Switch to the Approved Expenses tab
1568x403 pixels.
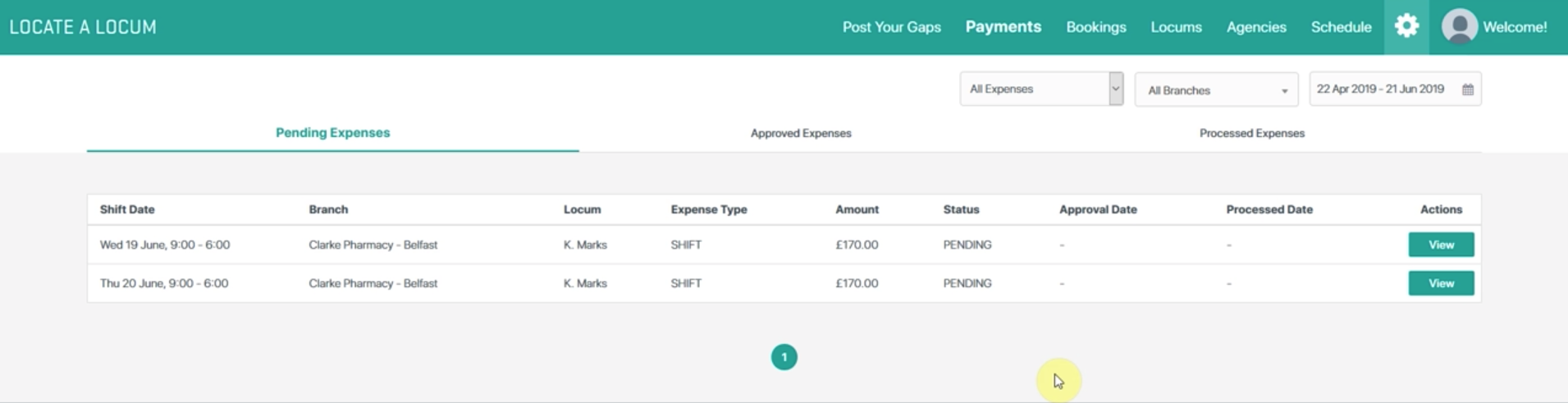(801, 133)
